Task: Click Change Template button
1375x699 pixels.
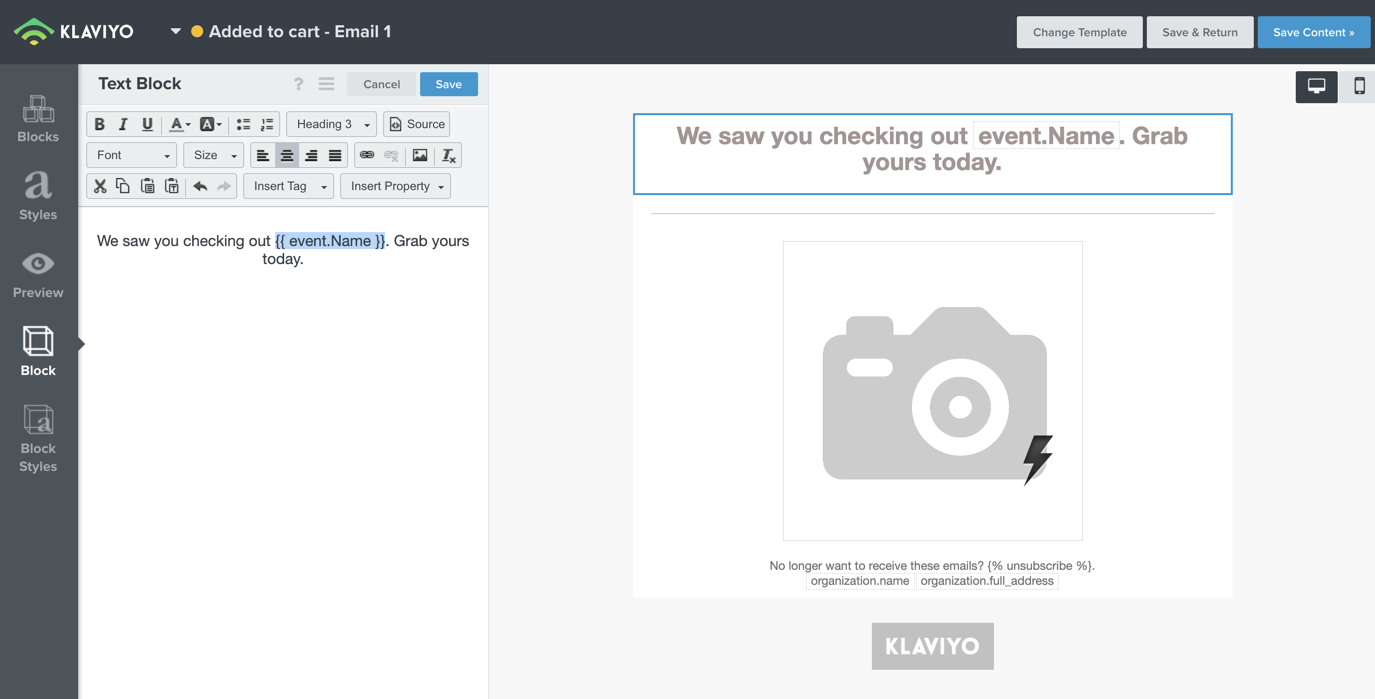Action: click(1080, 32)
